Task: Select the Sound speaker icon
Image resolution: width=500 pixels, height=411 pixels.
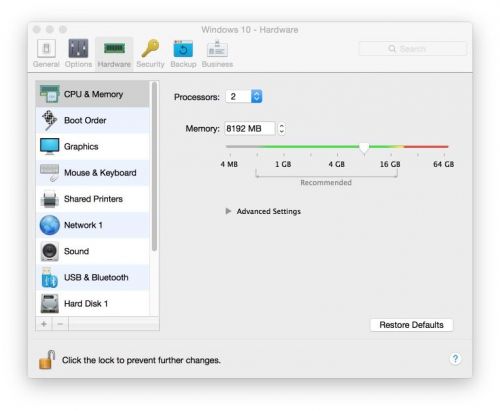Action: 50,251
